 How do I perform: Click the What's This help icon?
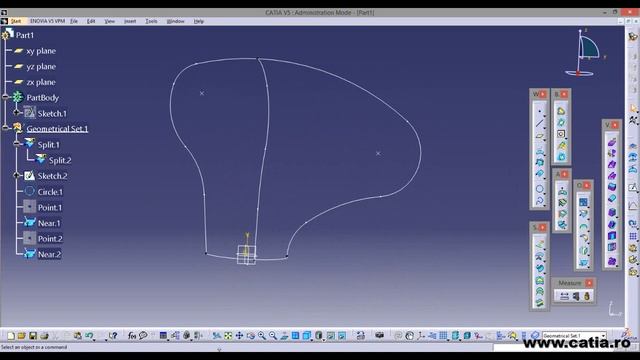tap(113, 336)
